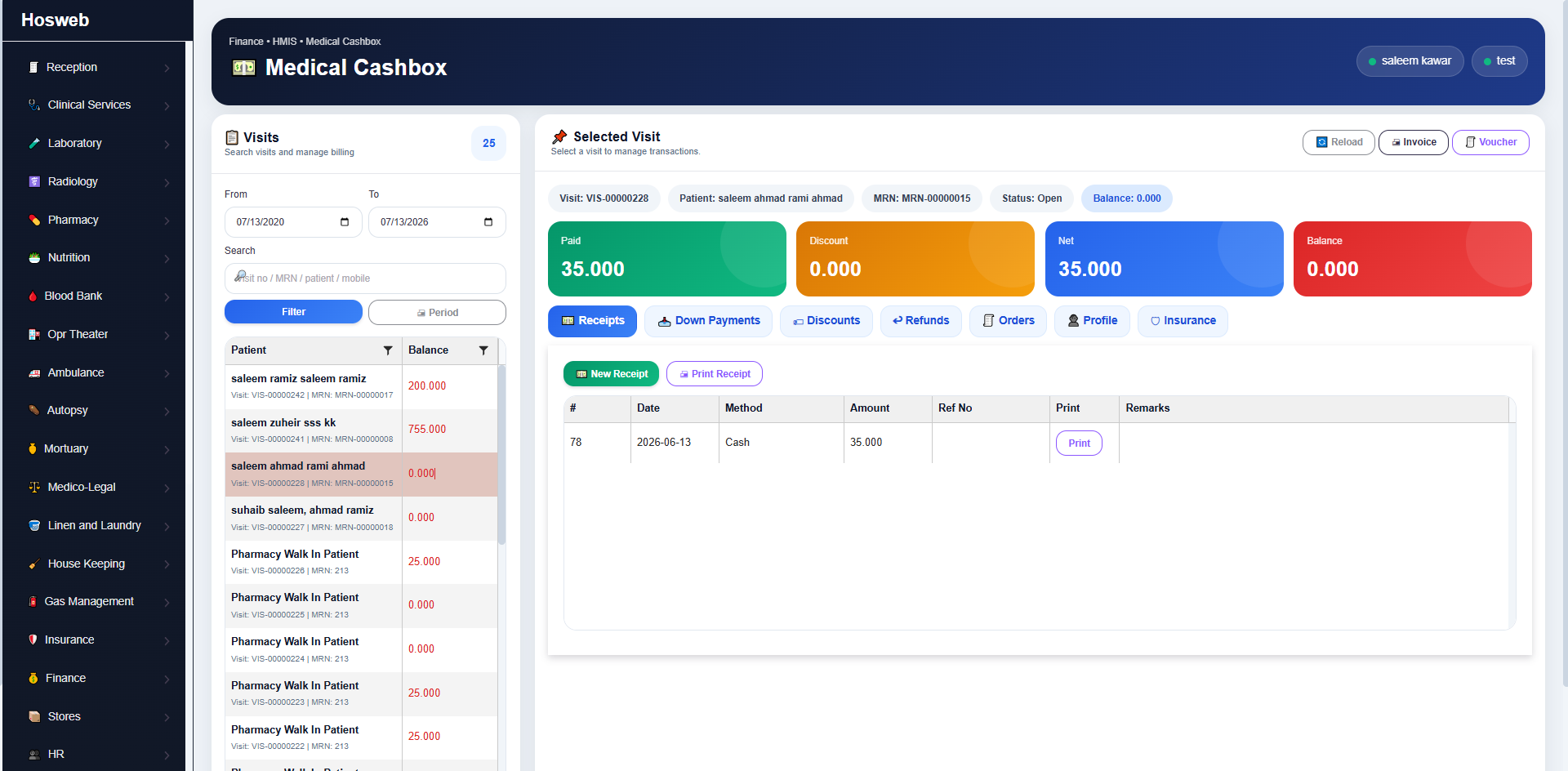
Task: Expand the Finance menu chevron
Action: (167, 679)
